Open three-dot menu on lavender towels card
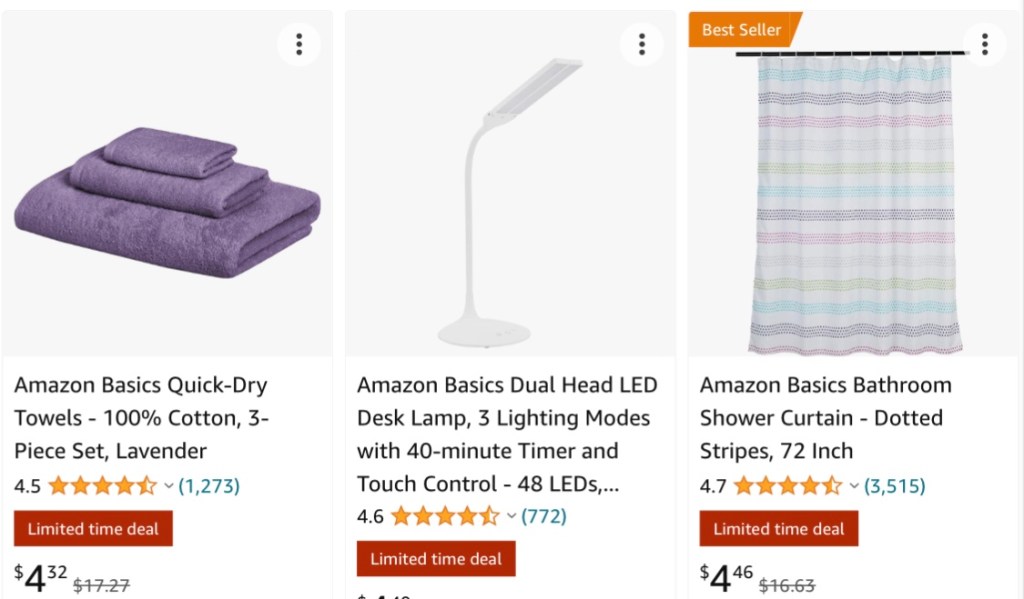The width and height of the screenshot is (1024, 599). tap(299, 43)
